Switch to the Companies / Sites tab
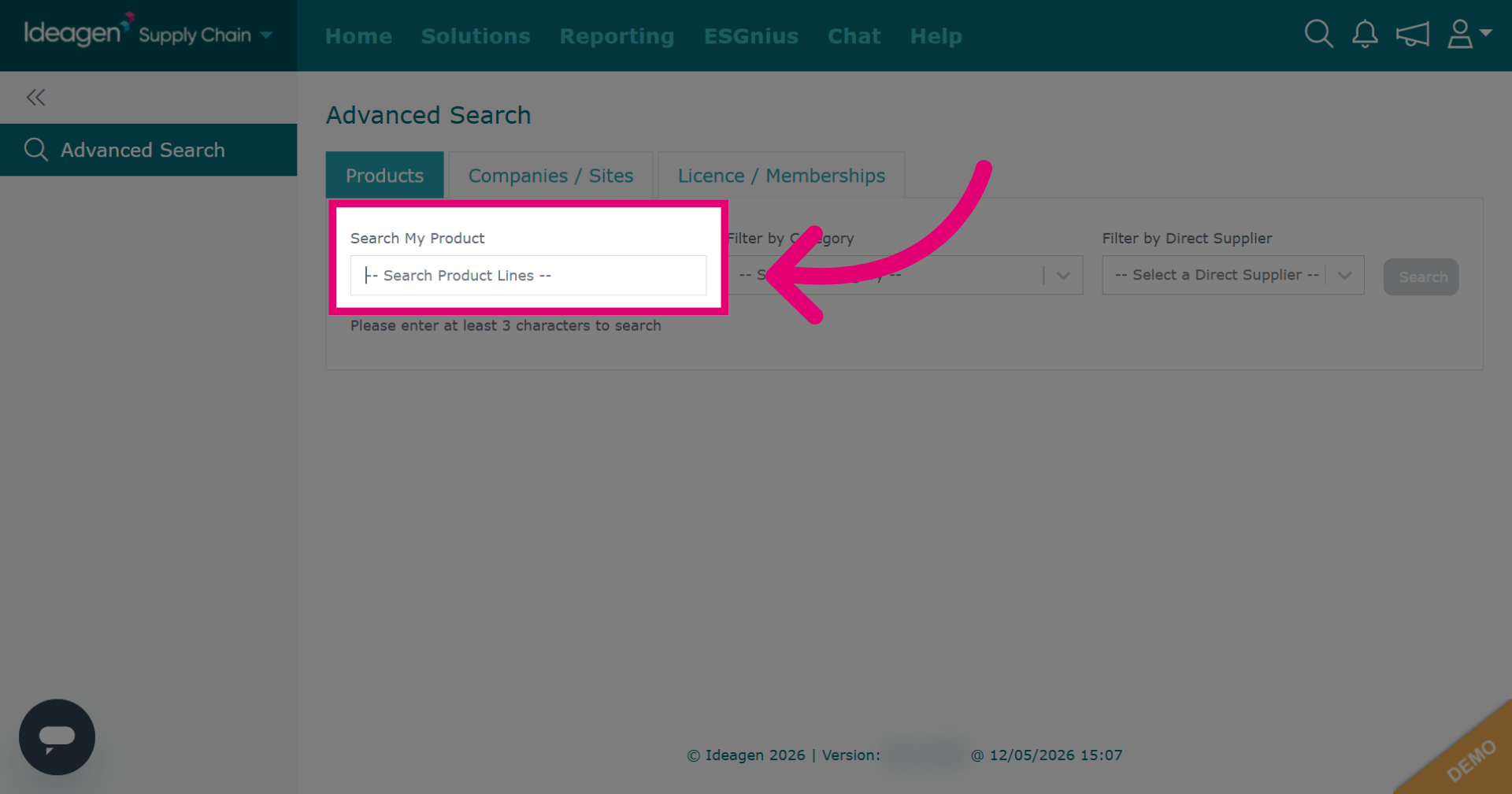The image size is (1512, 794). point(550,176)
